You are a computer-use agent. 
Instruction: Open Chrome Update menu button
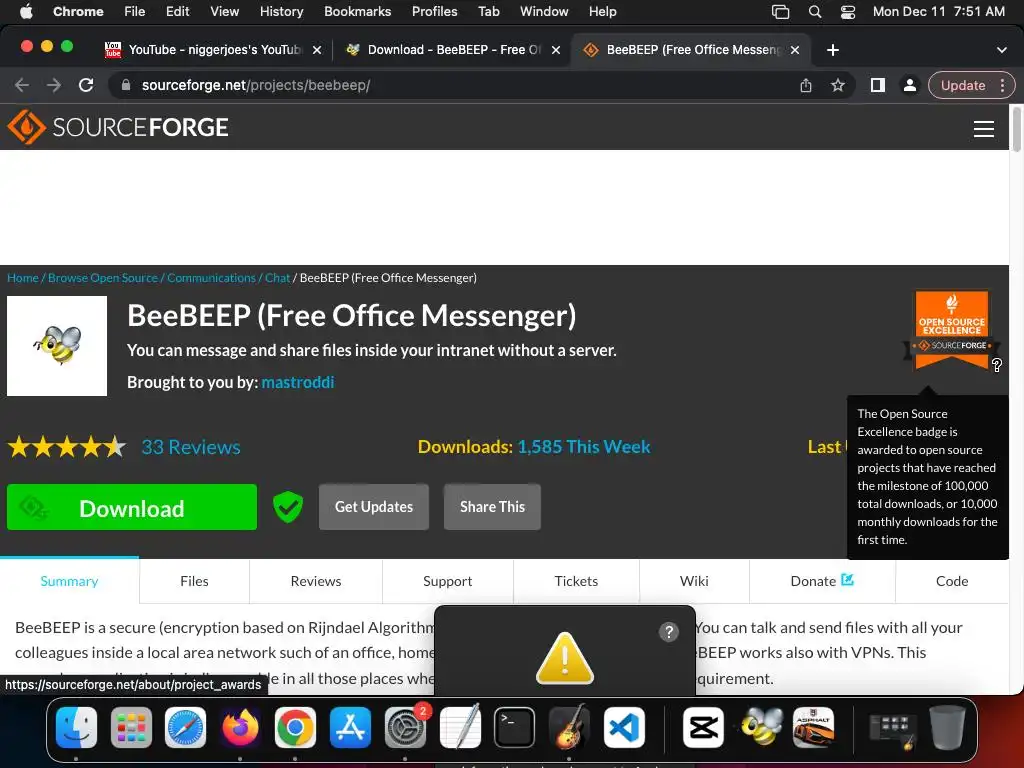coord(972,86)
